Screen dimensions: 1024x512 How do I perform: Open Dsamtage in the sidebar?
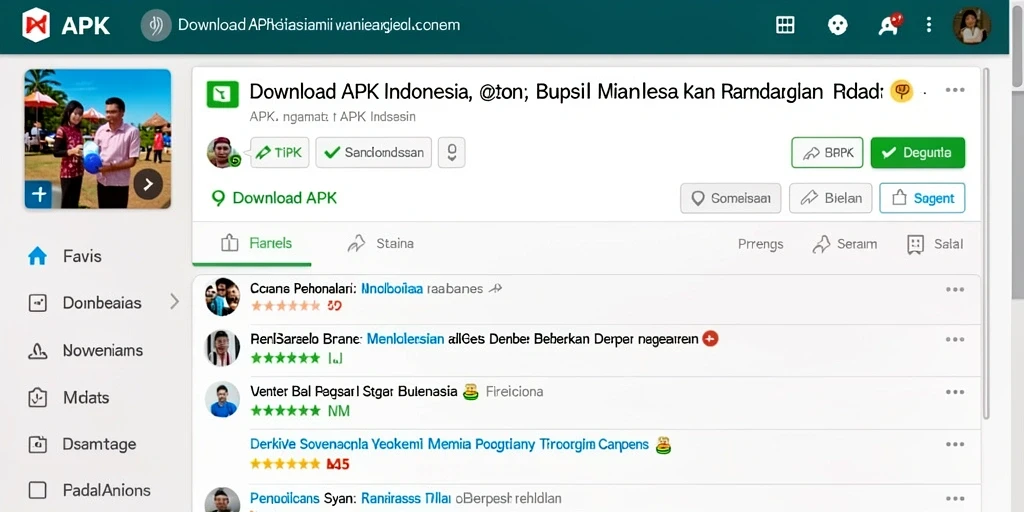pos(82,445)
